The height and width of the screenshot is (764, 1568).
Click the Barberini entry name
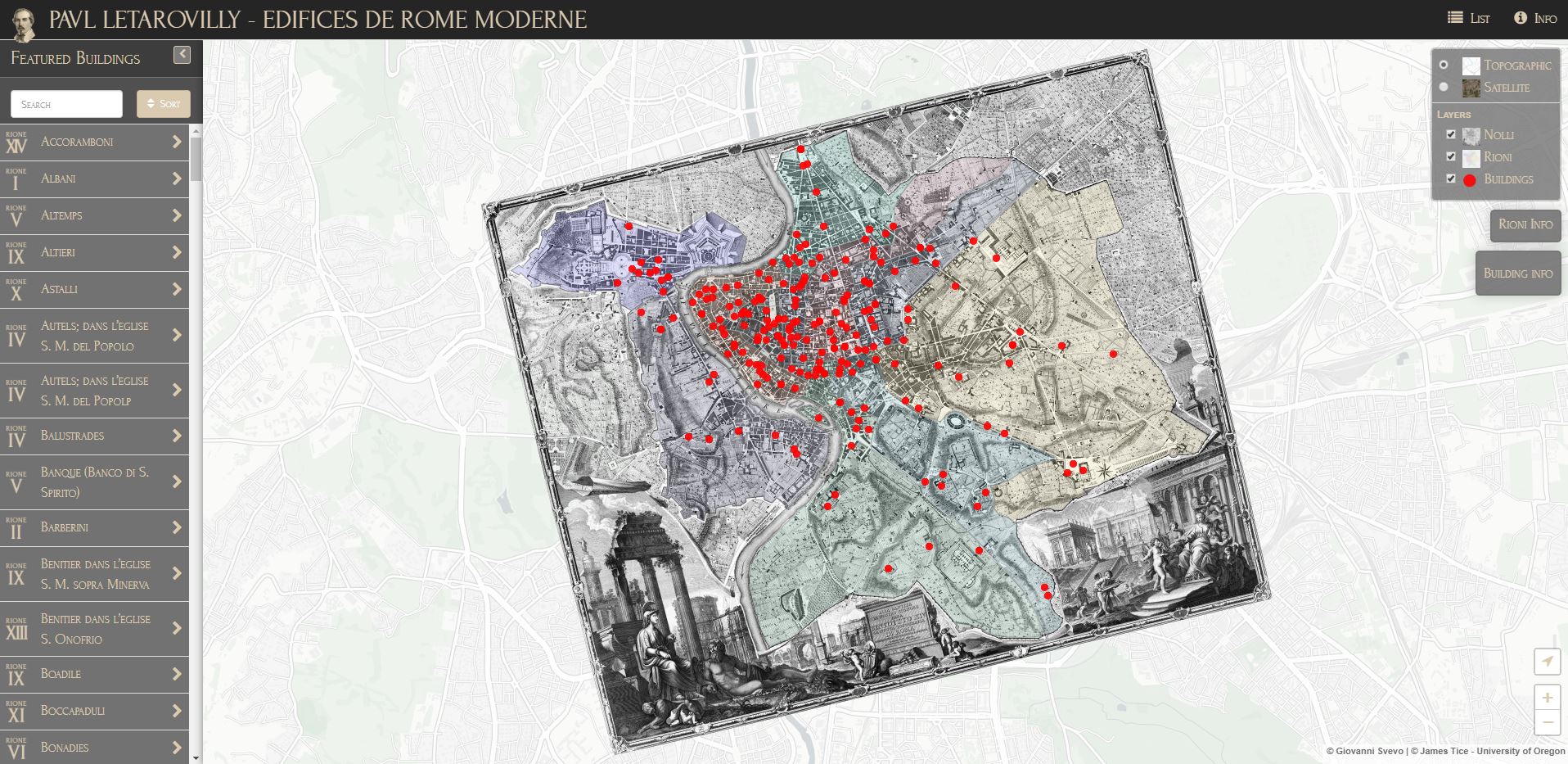point(65,527)
